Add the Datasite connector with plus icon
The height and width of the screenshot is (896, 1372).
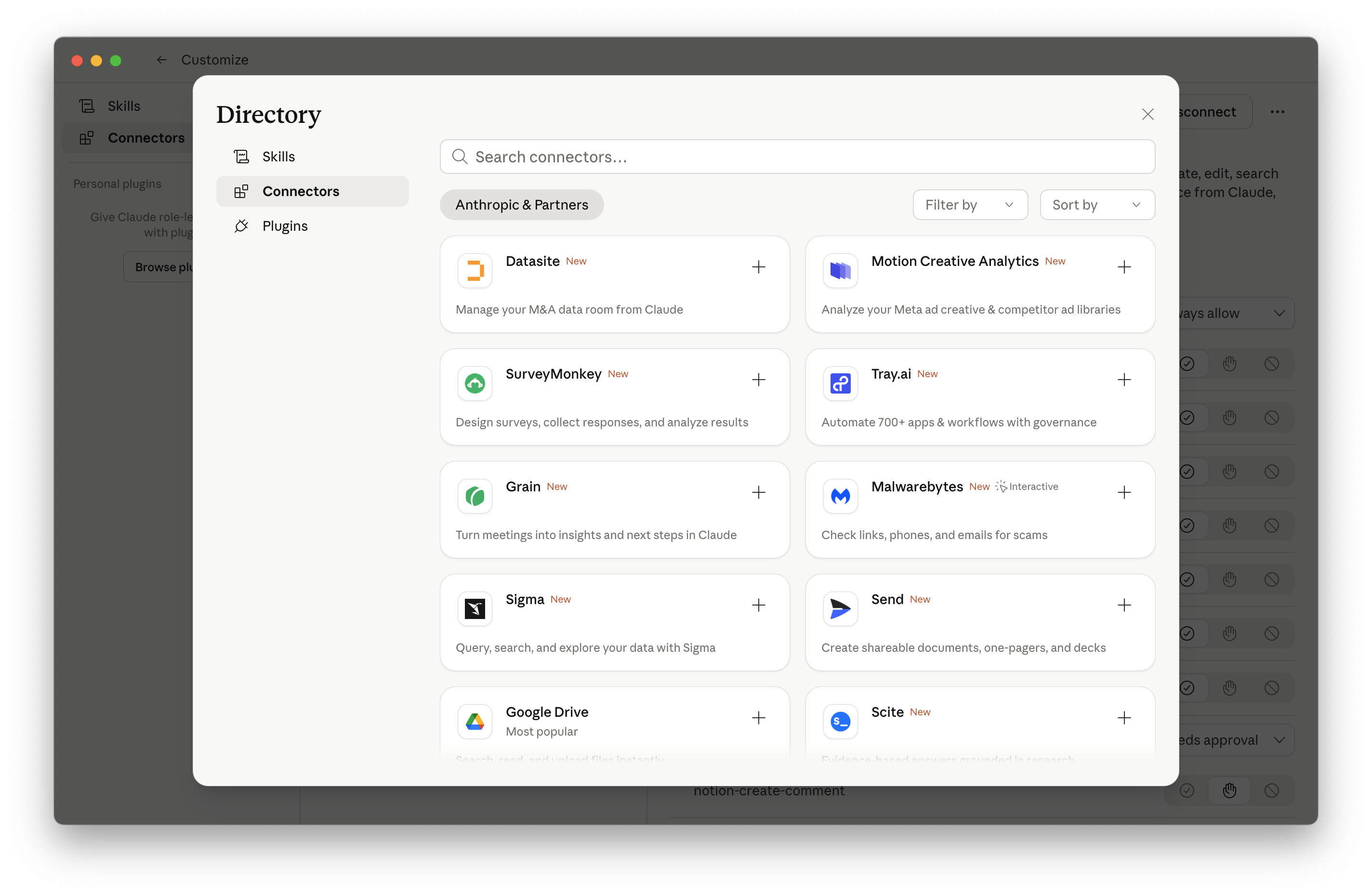tap(758, 267)
